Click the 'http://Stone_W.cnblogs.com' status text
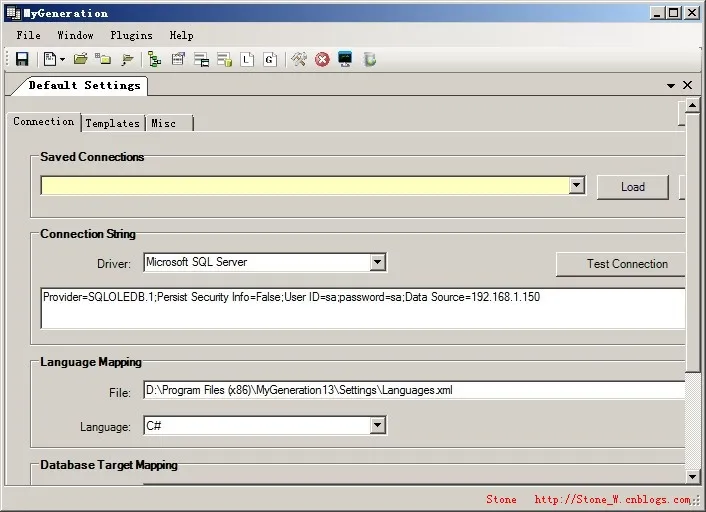Viewport: 706px width, 512px height. [x=612, y=499]
